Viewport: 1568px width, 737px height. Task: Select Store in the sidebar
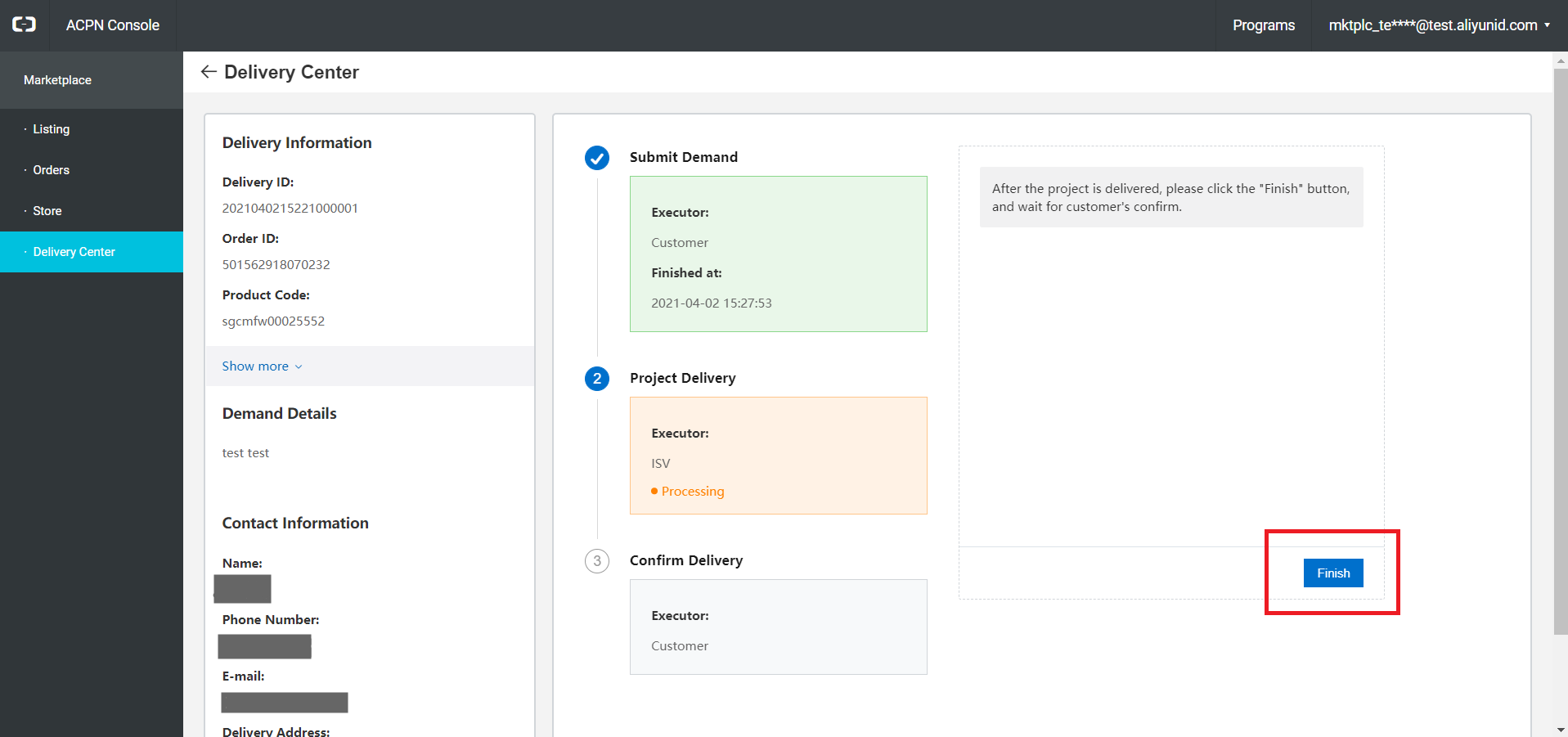[x=47, y=211]
